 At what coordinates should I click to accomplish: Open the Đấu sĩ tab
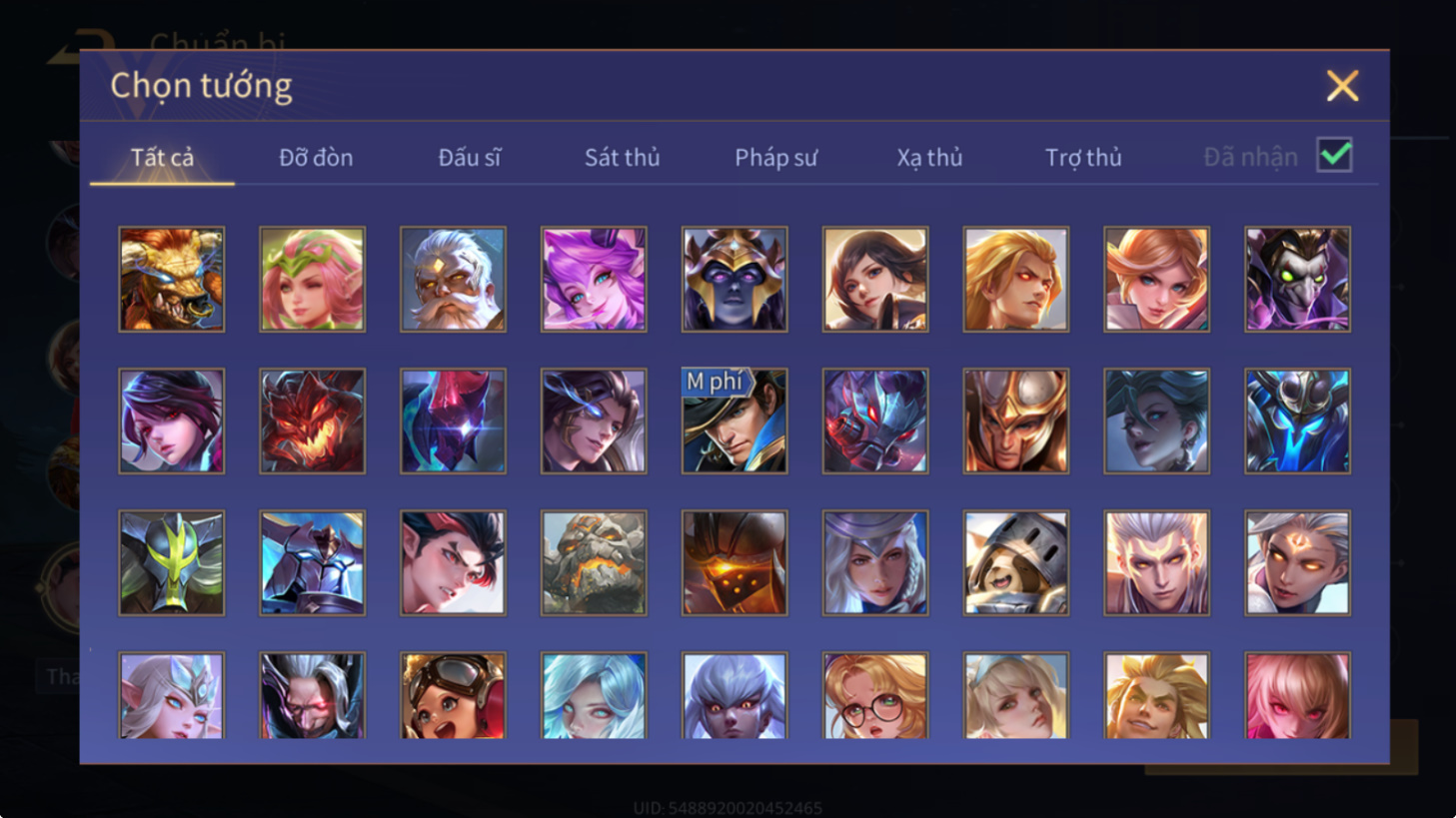(469, 158)
